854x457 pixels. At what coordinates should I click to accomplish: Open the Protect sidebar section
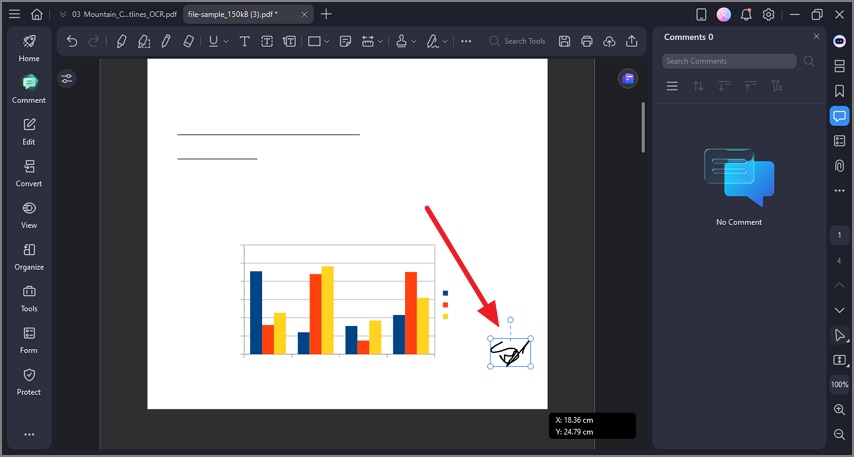coord(29,381)
